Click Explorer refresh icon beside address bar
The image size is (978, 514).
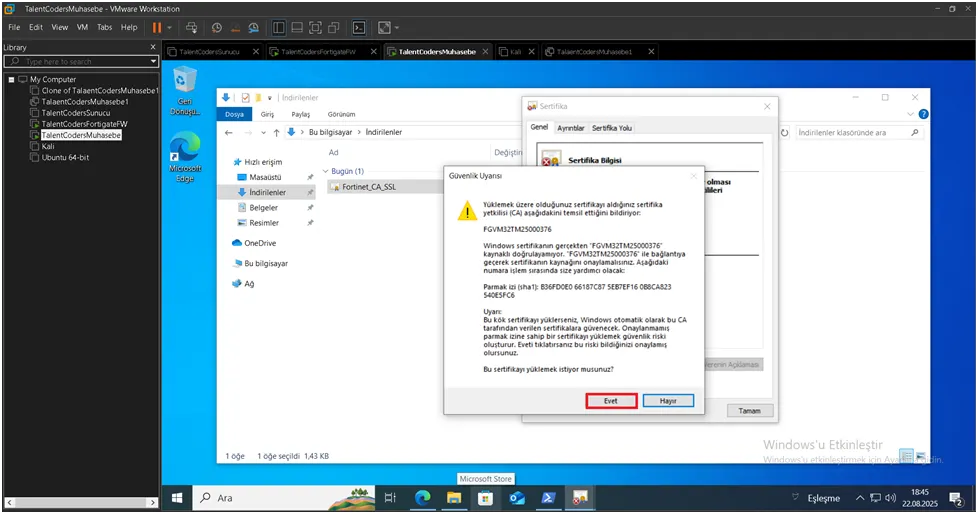[785, 133]
